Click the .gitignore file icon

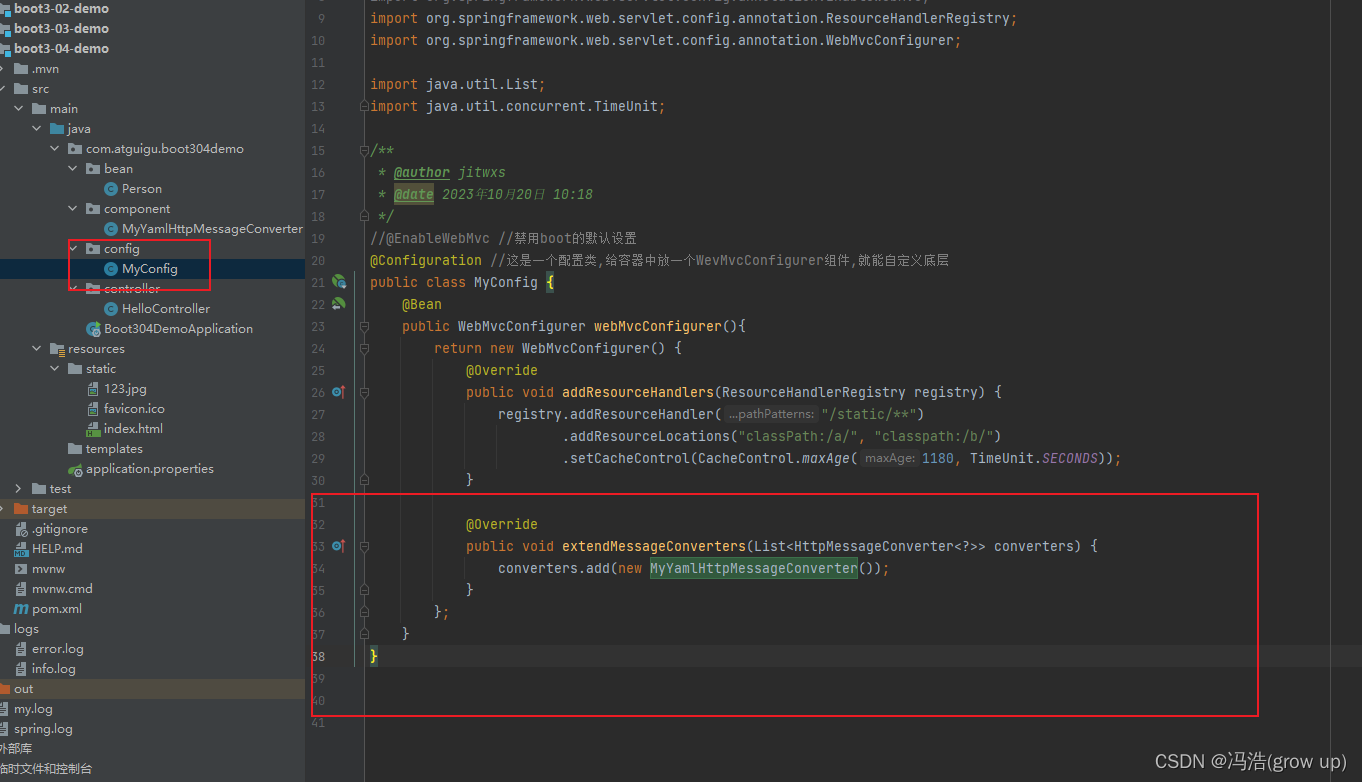tap(21, 529)
